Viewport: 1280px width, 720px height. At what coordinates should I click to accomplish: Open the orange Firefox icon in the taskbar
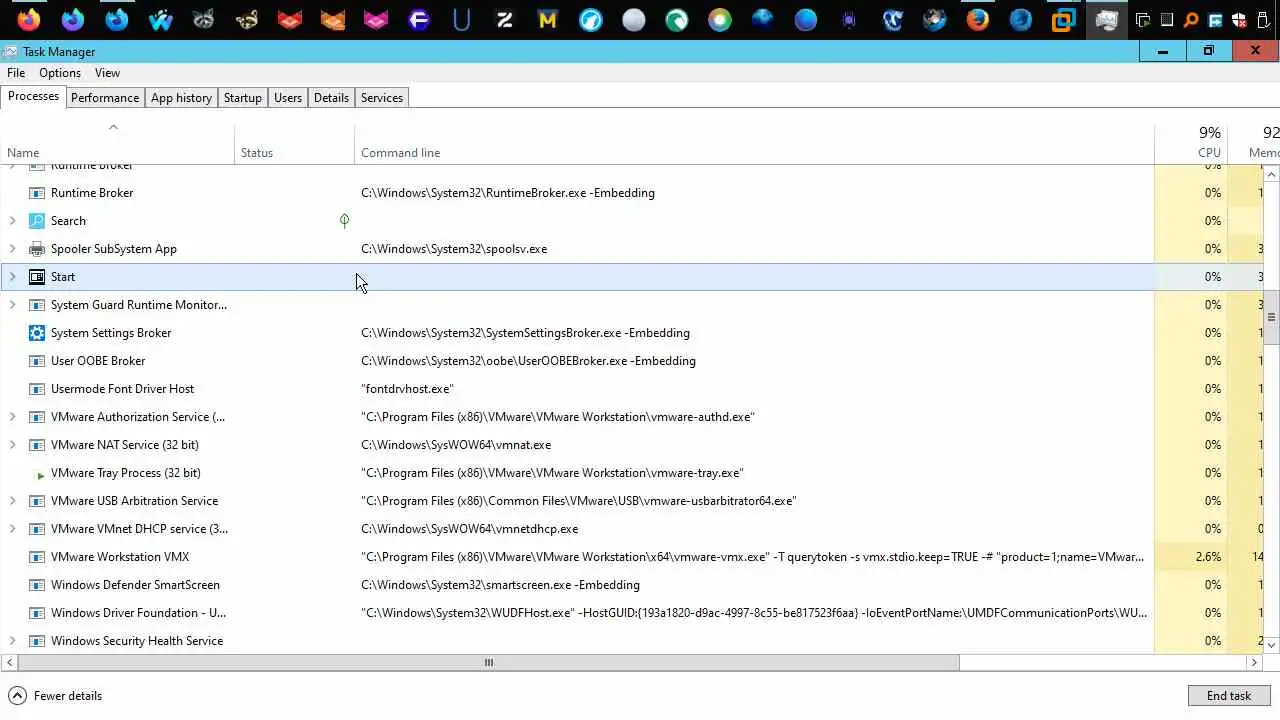[x=29, y=19]
